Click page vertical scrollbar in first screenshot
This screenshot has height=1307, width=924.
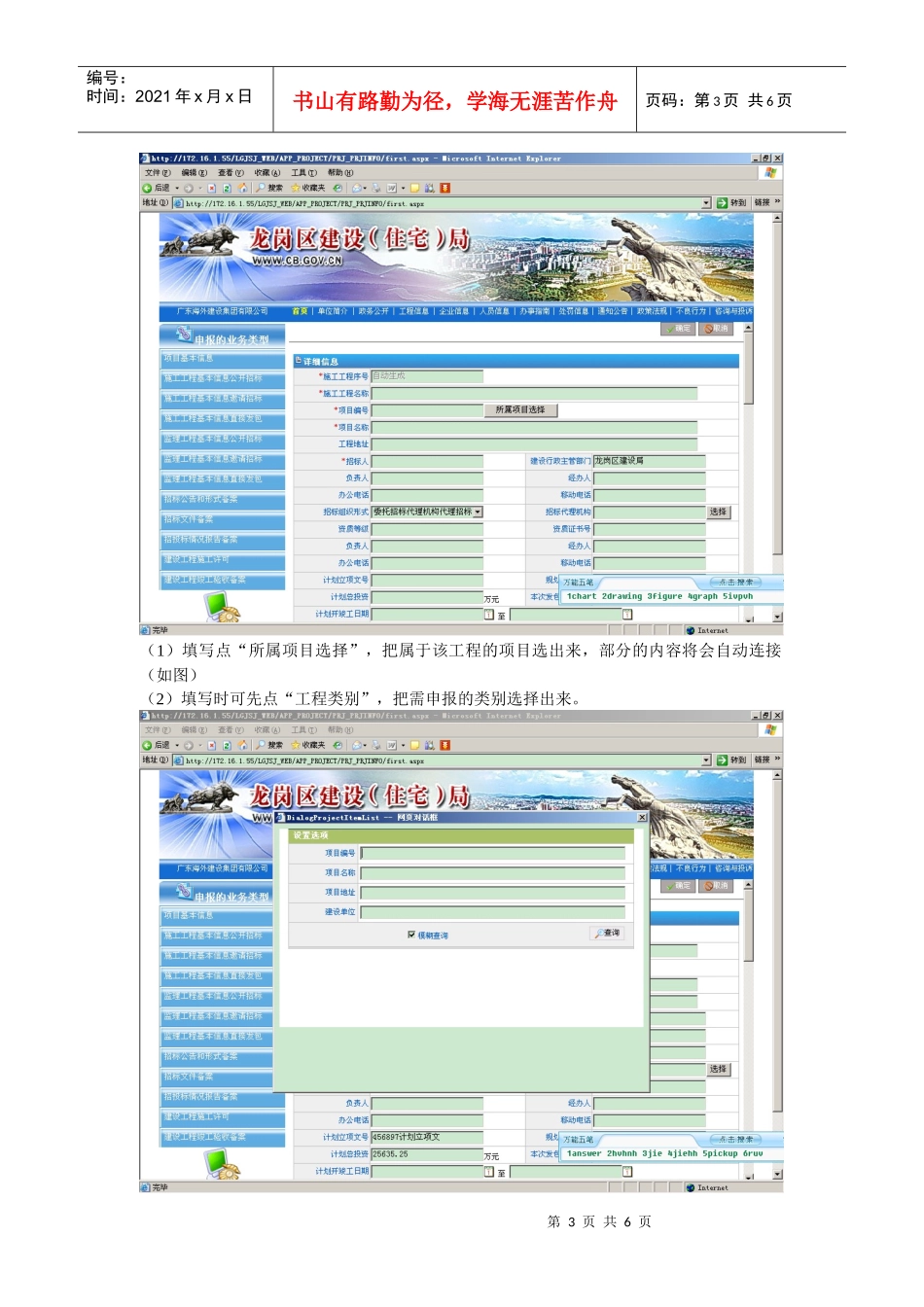777,417
